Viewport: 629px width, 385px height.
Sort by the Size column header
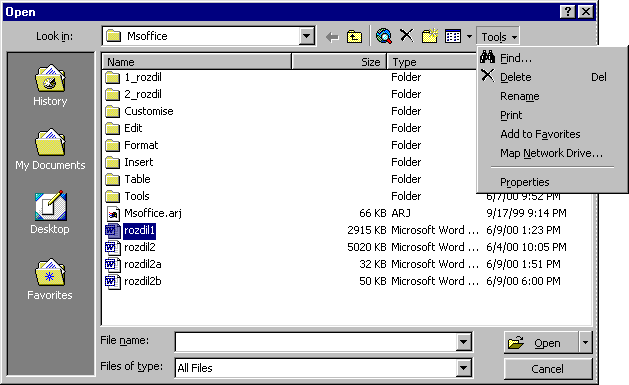coord(339,62)
